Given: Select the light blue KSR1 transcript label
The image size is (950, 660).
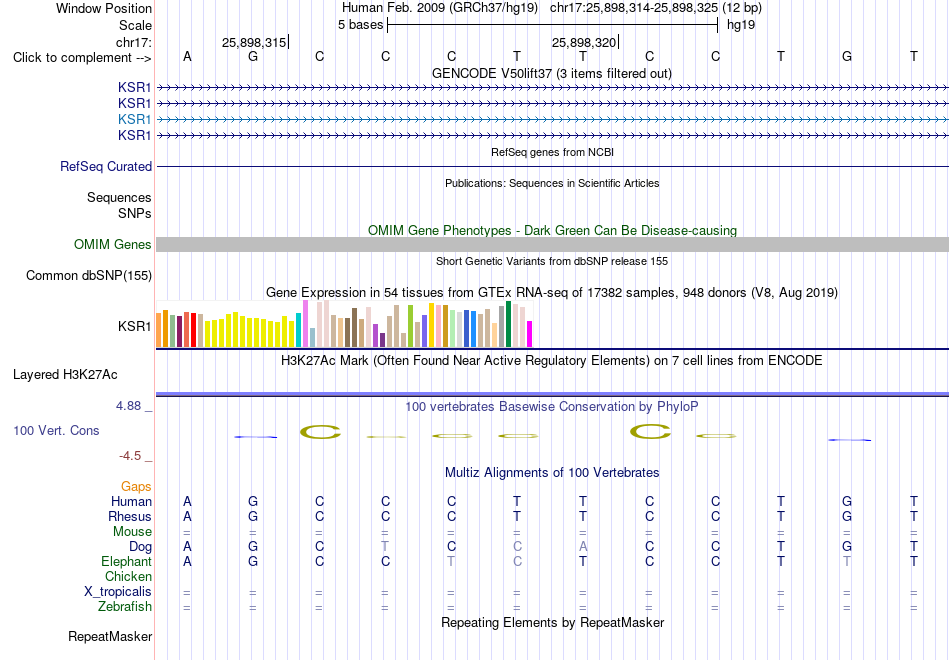Looking at the screenshot, I should [135, 119].
